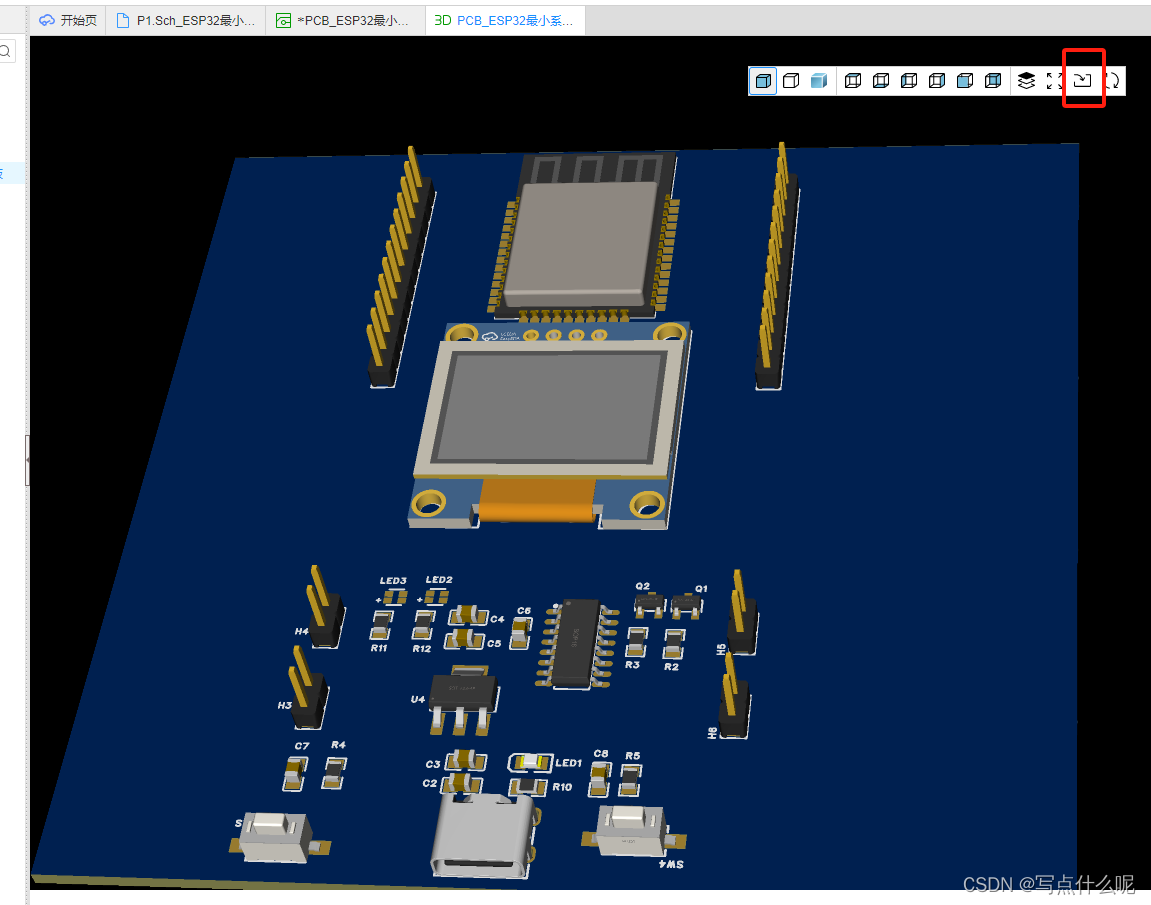Open the layers stack icon
Image resolution: width=1151 pixels, height=905 pixels.
[1026, 81]
